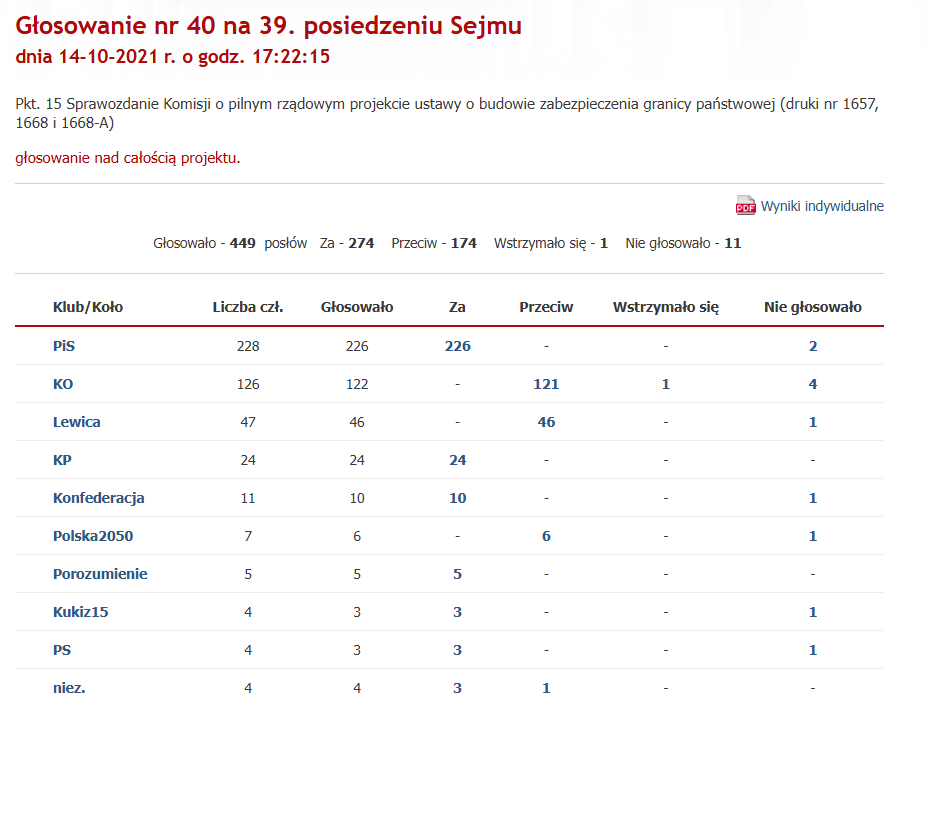943x817 pixels.
Task: Click the 2 'Nie głosowało' for PiS
Action: (x=813, y=345)
